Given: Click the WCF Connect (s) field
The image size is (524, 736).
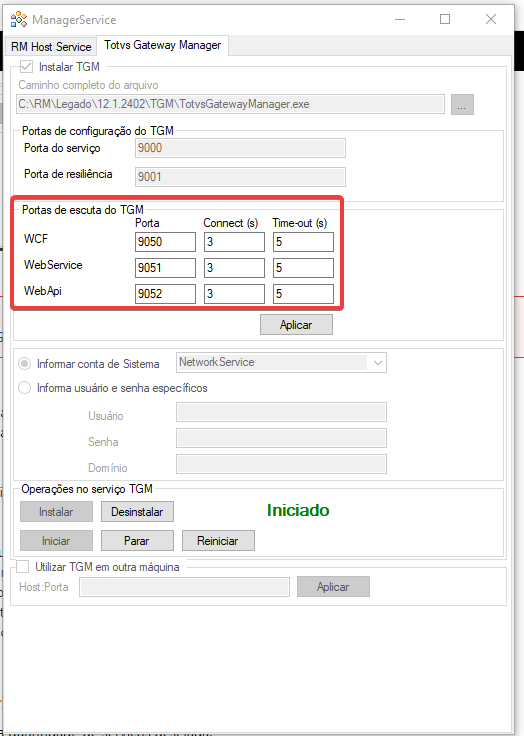Looking at the screenshot, I should [234, 242].
